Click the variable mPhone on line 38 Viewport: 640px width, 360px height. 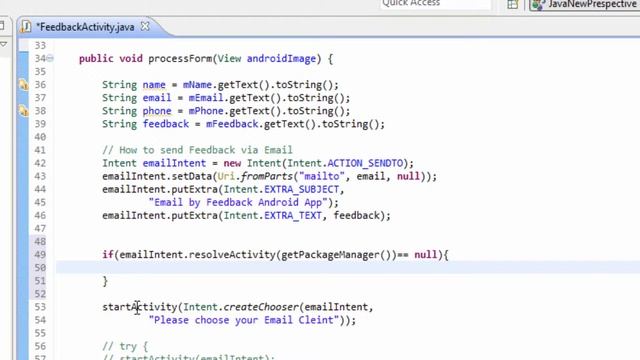pos(206,111)
